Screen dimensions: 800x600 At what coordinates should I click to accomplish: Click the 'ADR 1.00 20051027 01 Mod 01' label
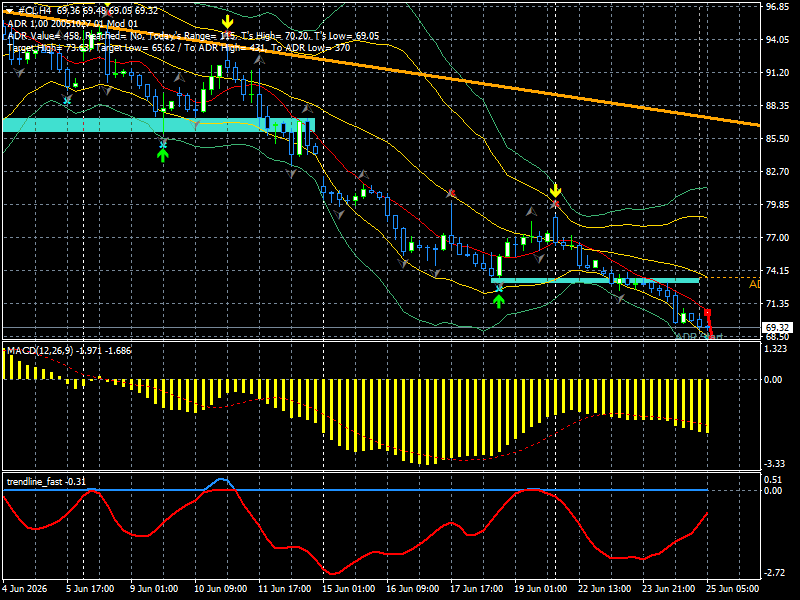[72, 24]
